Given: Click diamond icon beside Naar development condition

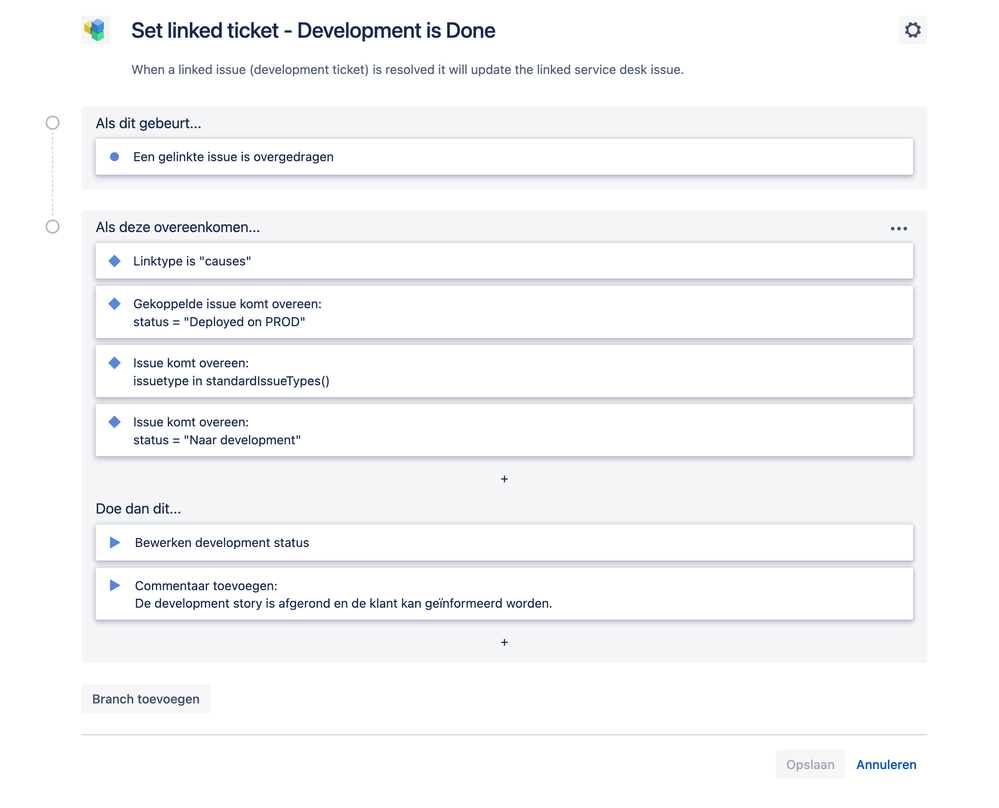Looking at the screenshot, I should click(114, 422).
